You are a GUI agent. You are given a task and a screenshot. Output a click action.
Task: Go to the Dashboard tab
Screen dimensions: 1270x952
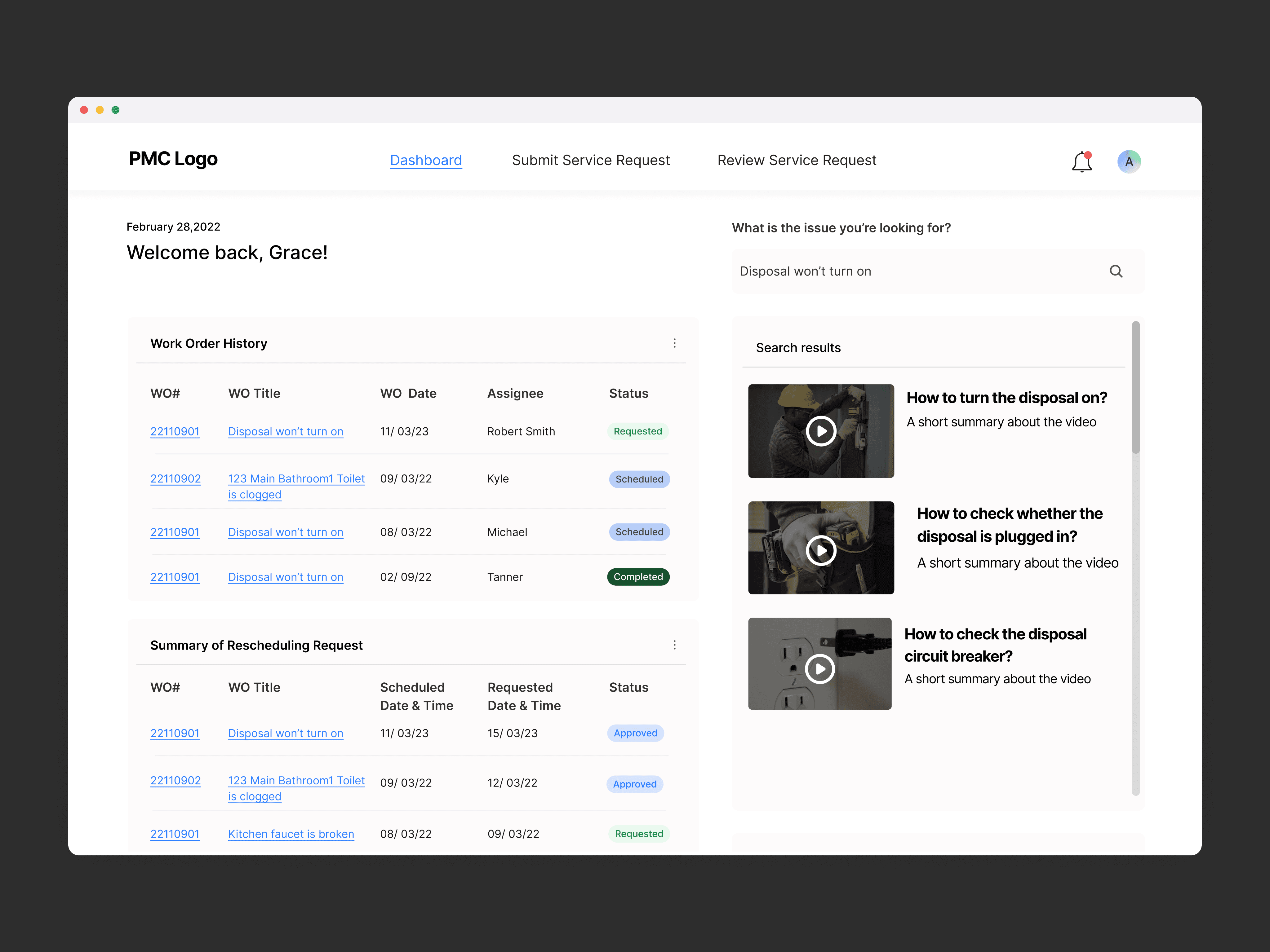pos(425,160)
